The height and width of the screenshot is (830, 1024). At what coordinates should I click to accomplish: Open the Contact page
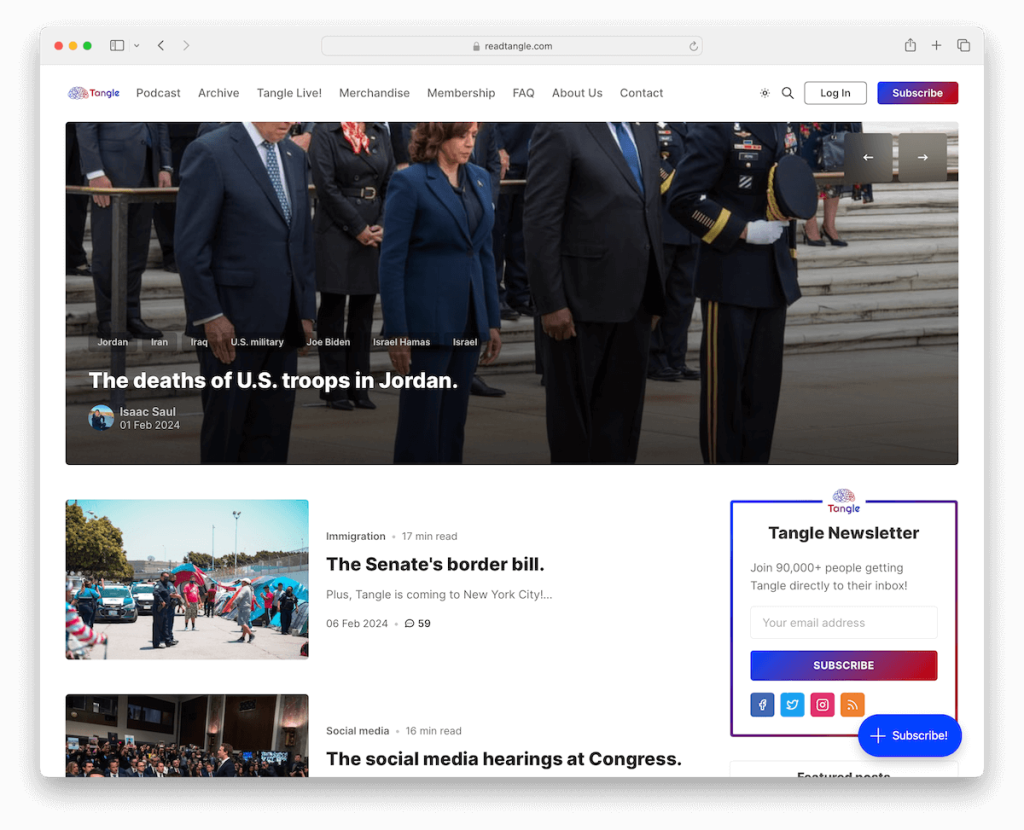(x=641, y=93)
